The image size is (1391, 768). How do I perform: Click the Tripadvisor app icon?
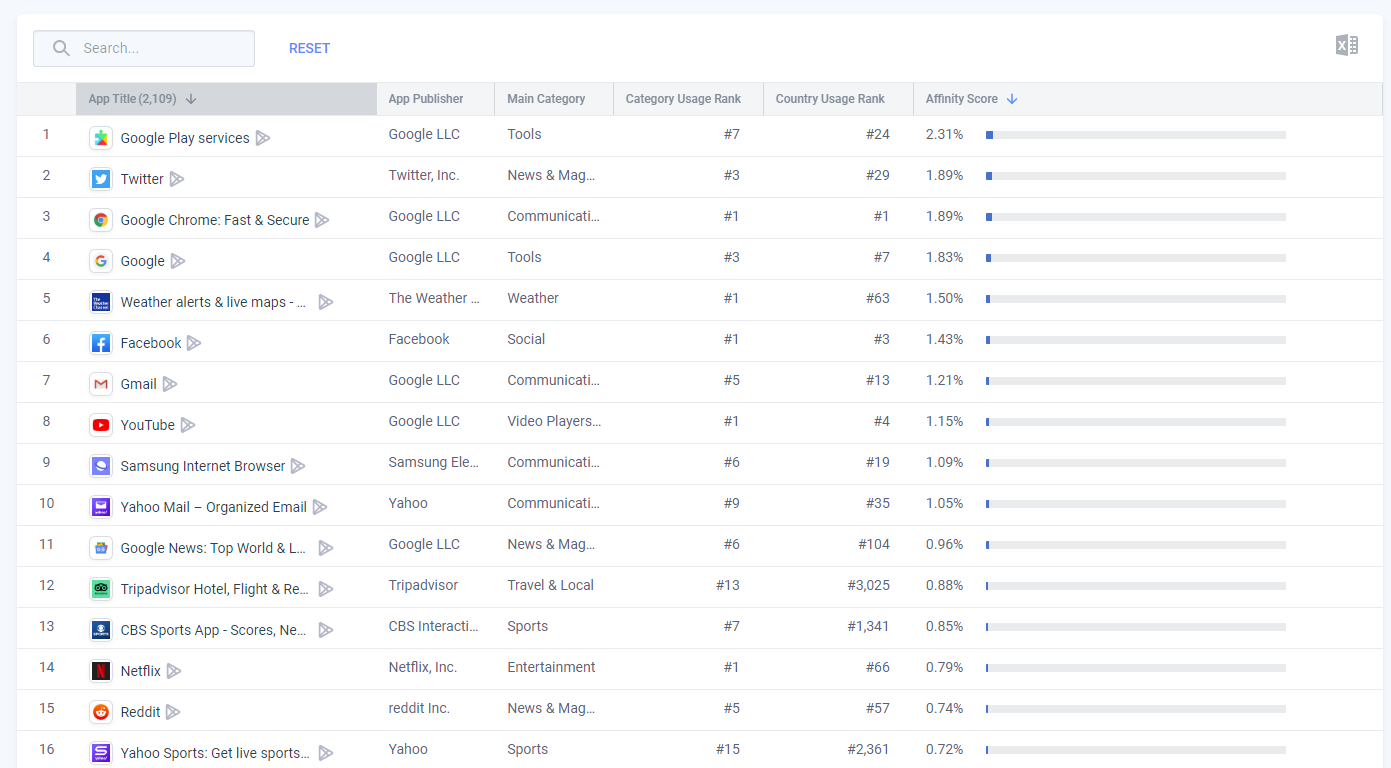pos(100,589)
